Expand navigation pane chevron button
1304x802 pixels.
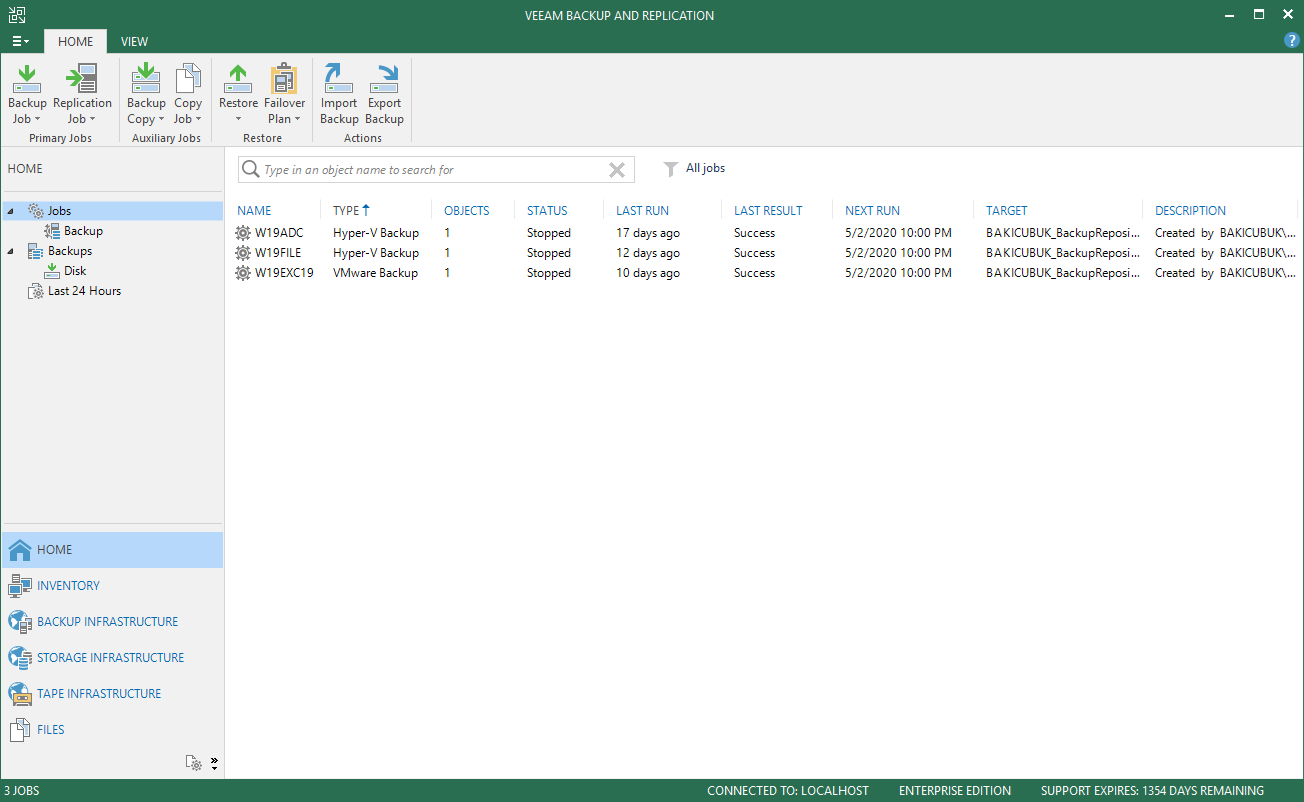[x=214, y=764]
